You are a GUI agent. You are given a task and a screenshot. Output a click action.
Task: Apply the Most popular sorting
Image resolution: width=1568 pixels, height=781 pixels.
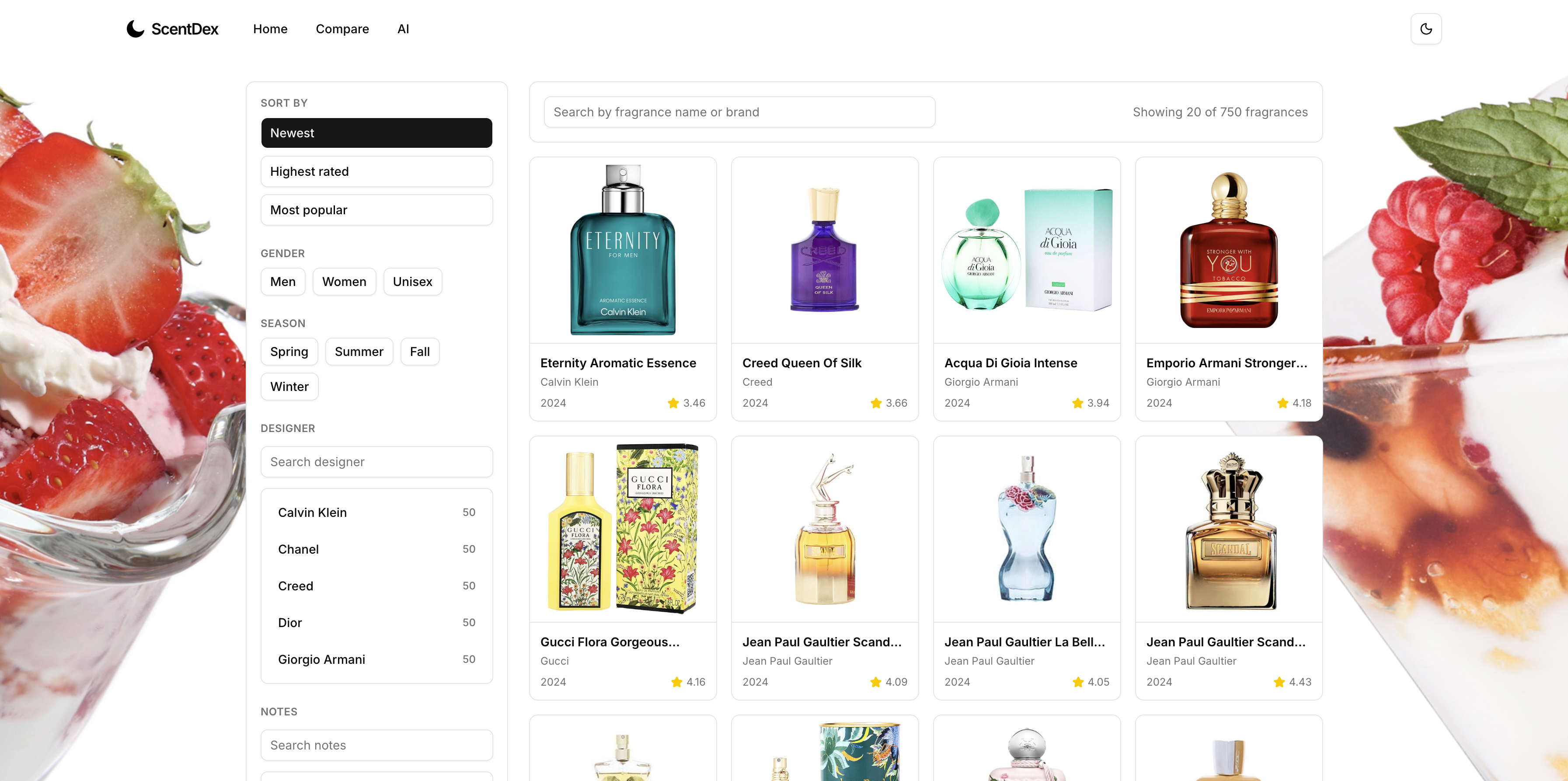coord(376,209)
